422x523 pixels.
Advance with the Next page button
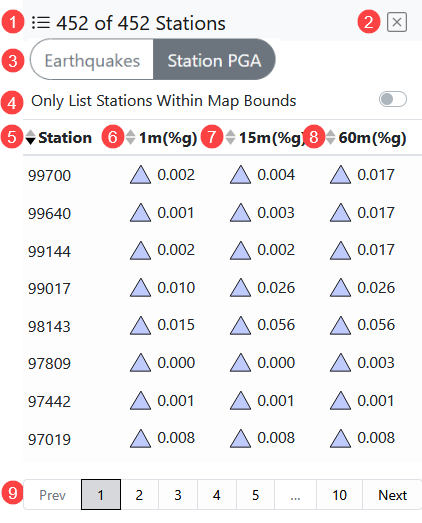pos(392,495)
